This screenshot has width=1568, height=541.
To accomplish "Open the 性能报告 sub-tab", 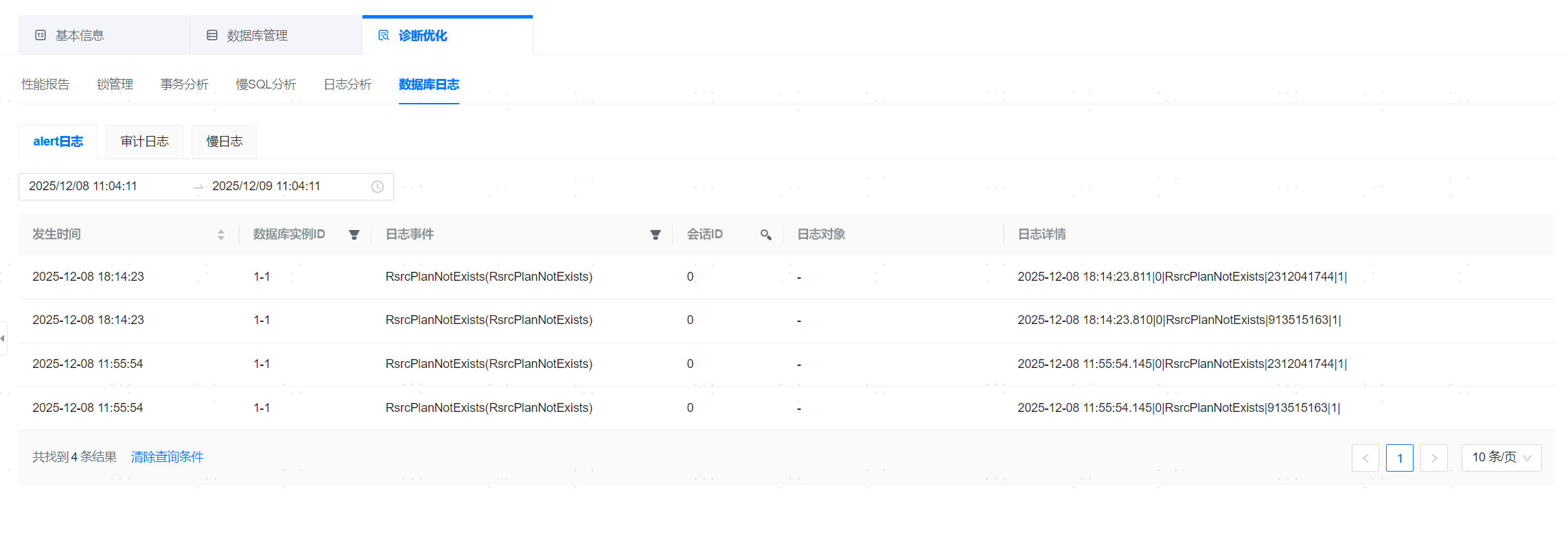I will 45,84.
